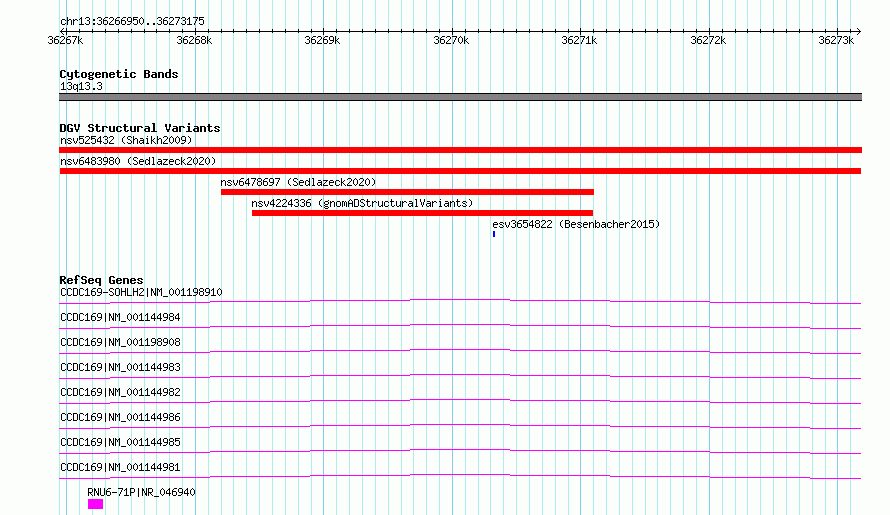The width and height of the screenshot is (890, 515).
Task: Select the red nsv525432 variant bar
Action: [460, 150]
